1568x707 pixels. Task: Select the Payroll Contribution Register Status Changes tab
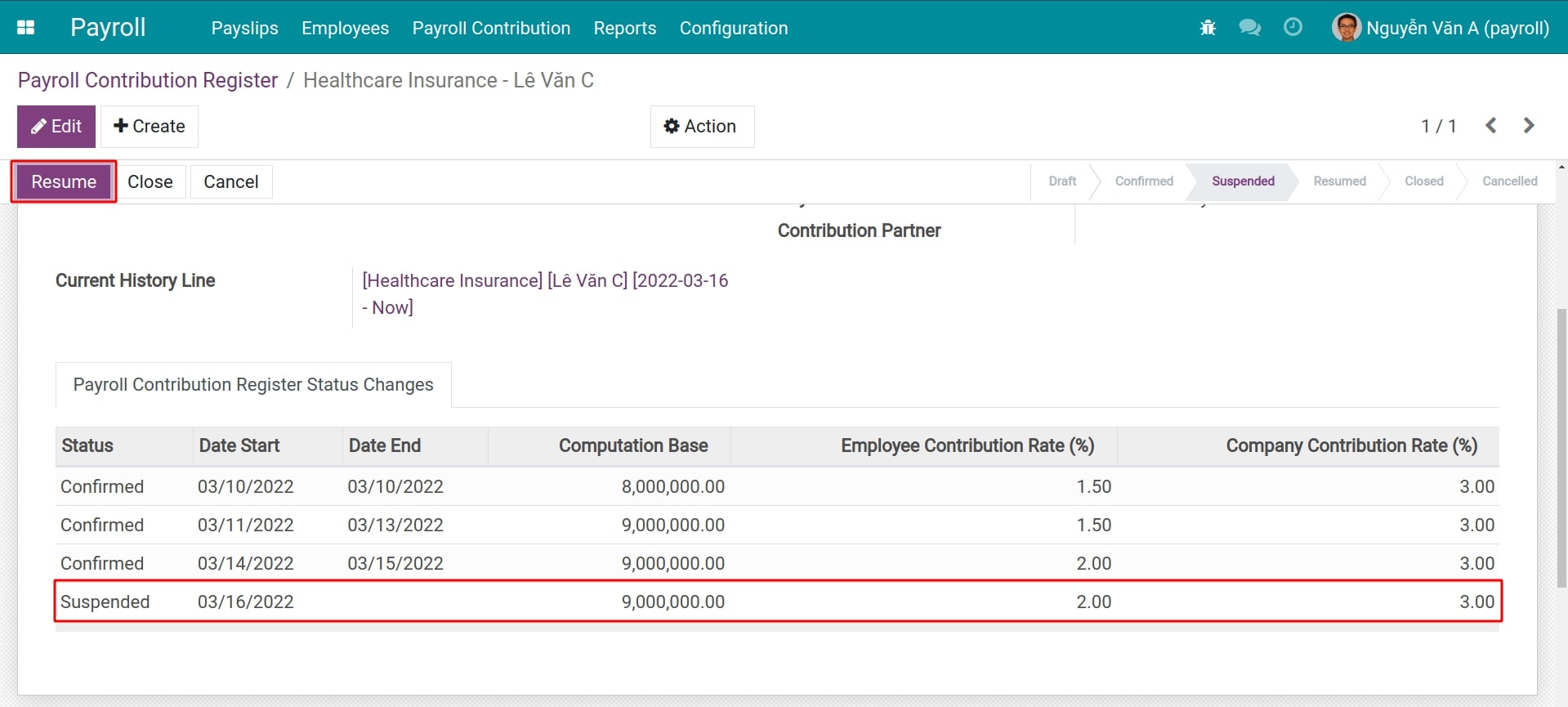(253, 385)
